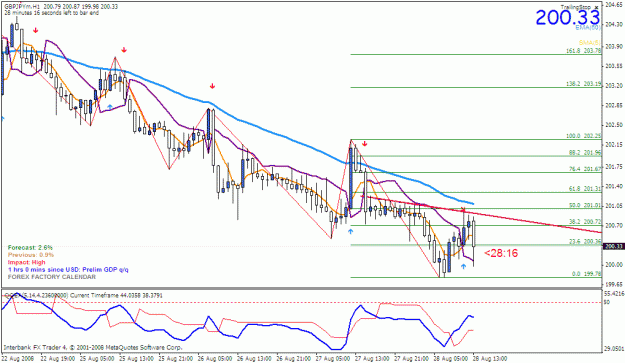
Task: Click the 29.0501 value on the indicator scale
Action: point(614,349)
